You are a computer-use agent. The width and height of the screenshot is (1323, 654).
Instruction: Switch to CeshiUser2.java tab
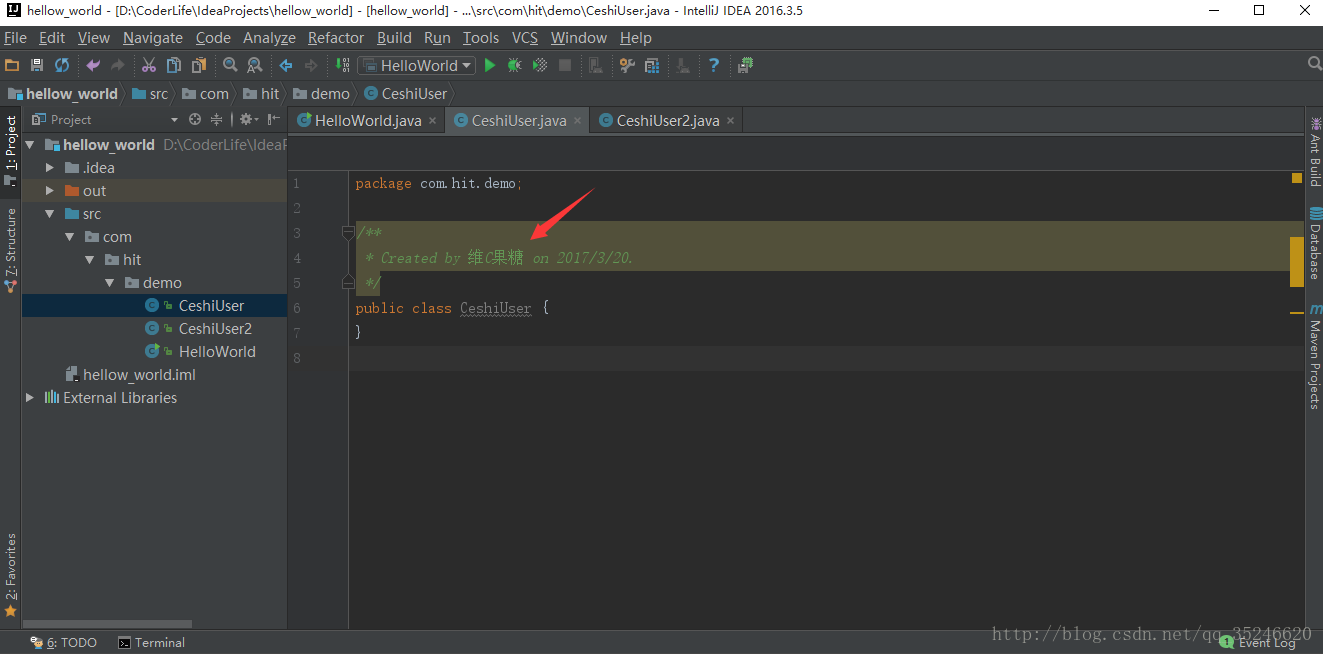pos(667,120)
